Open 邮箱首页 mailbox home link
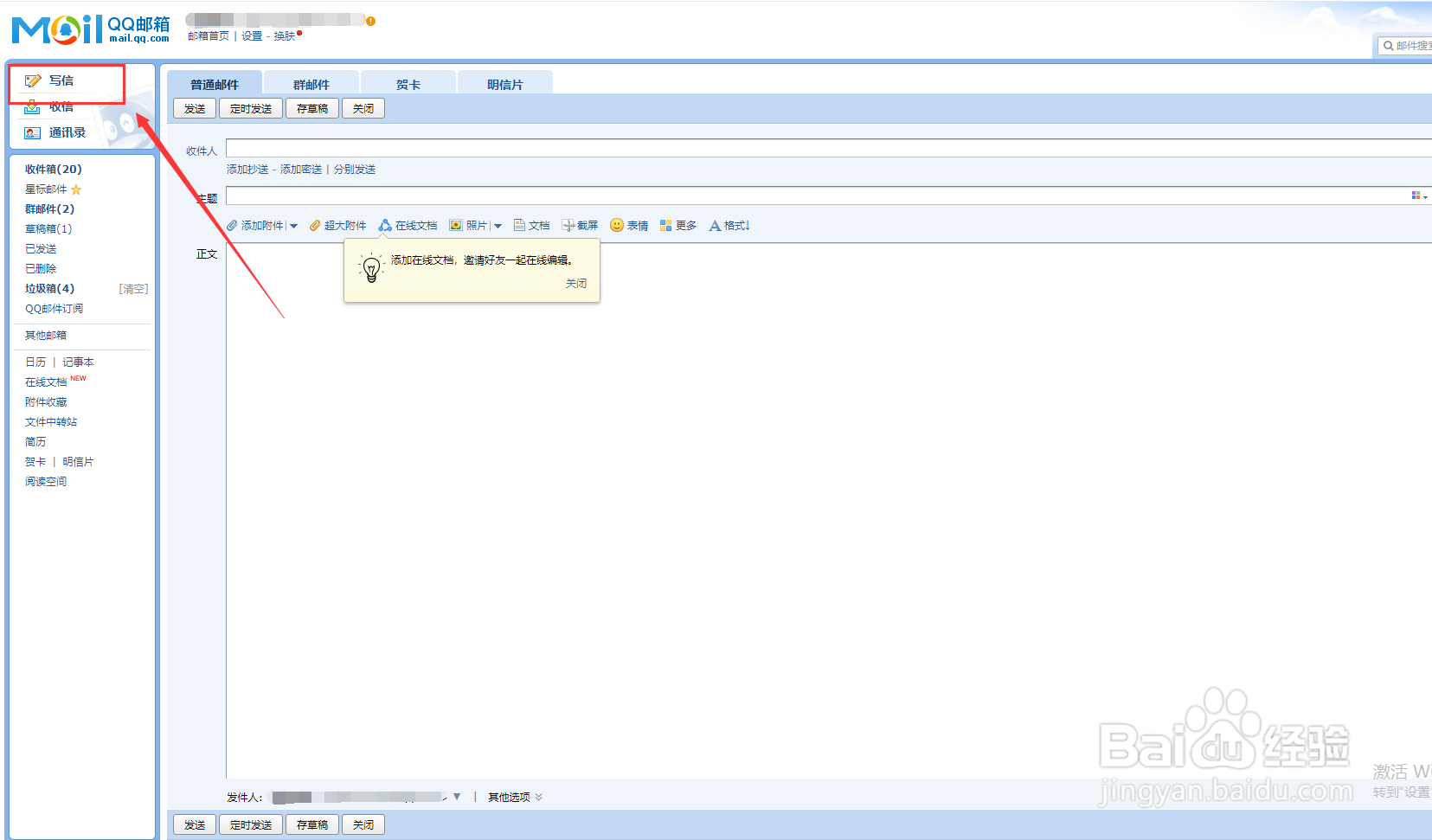The width and height of the screenshot is (1432, 840). [x=209, y=36]
